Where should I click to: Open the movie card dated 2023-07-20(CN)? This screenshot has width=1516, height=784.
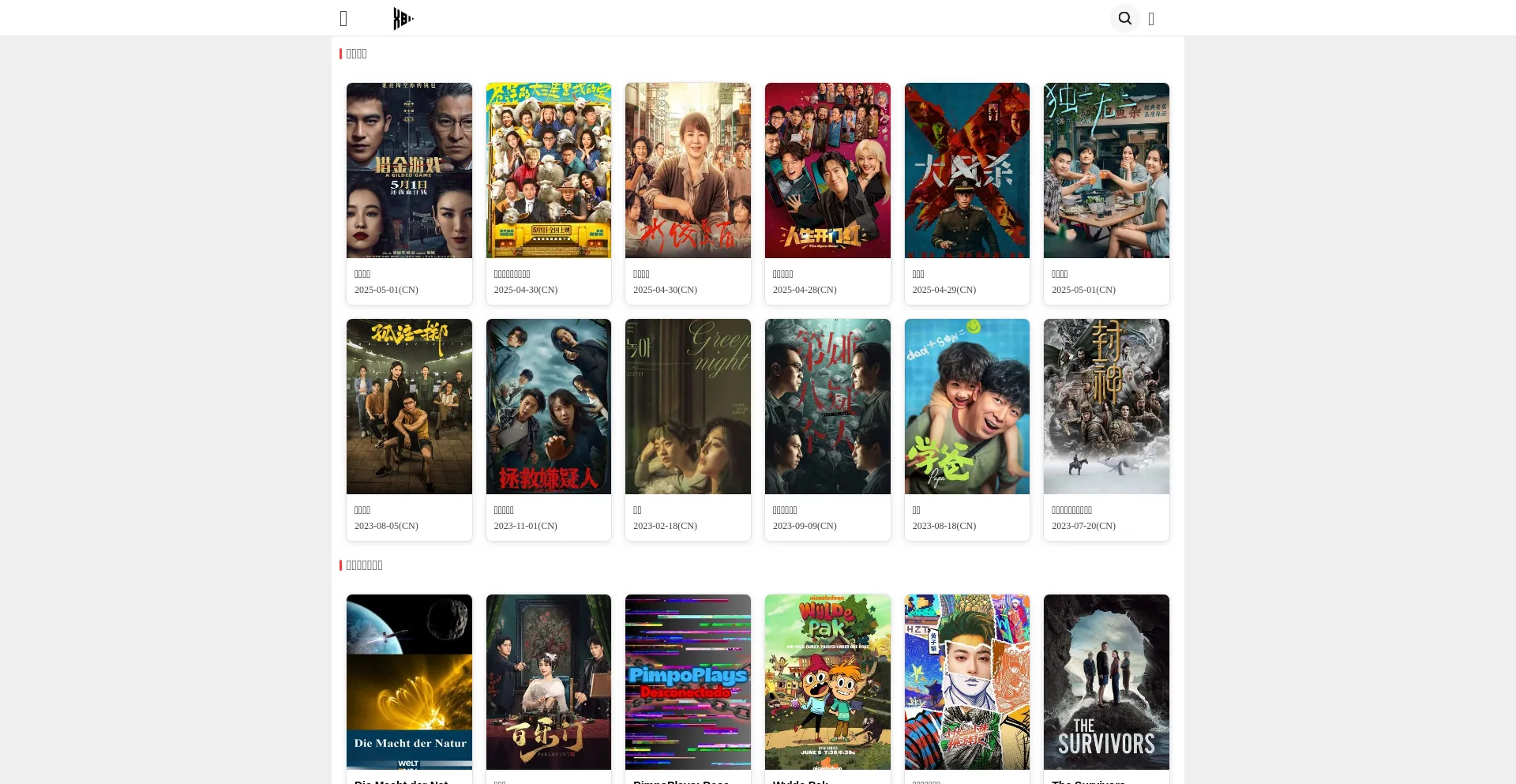[1106, 430]
